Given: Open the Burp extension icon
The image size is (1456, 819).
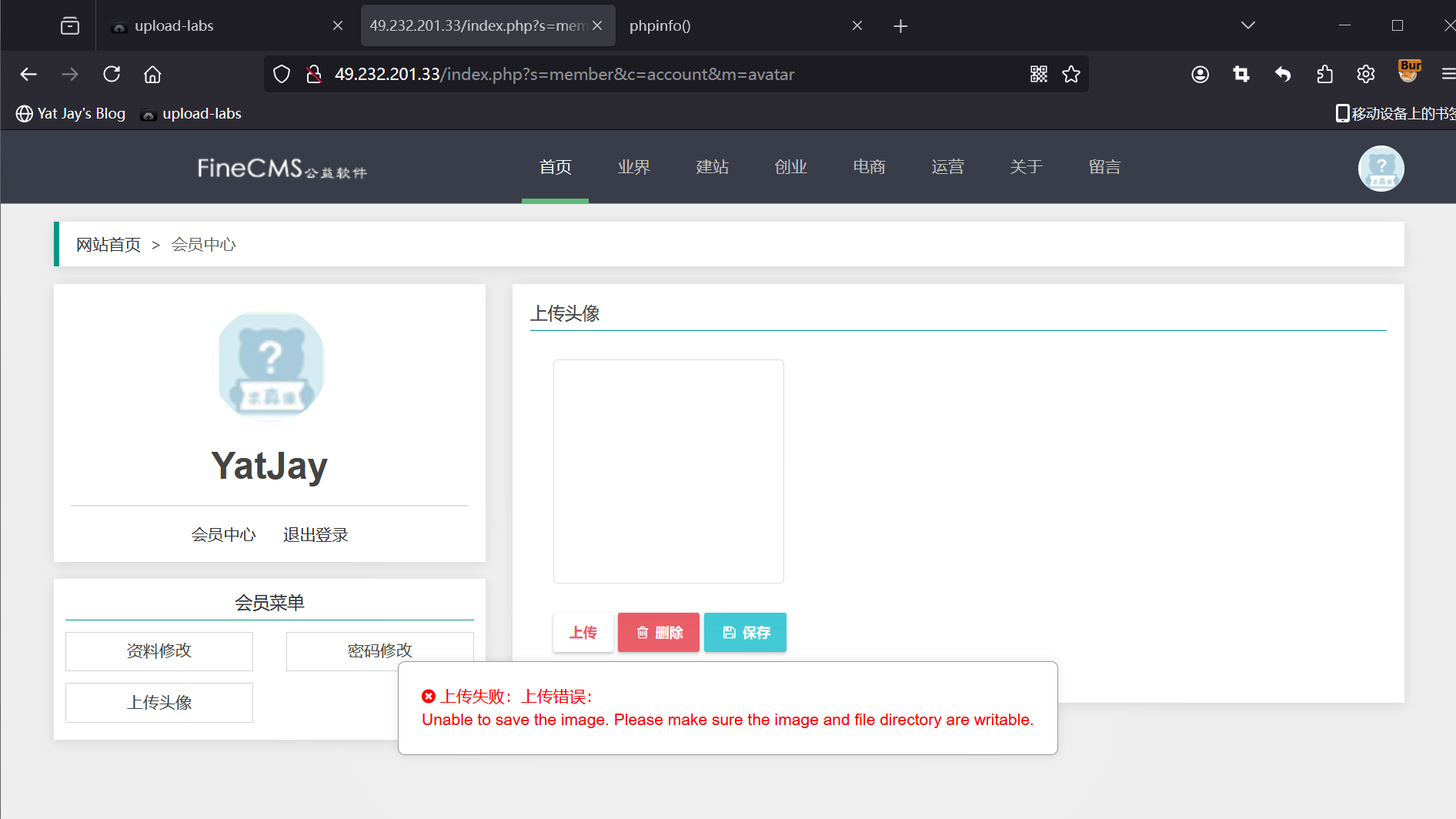Looking at the screenshot, I should point(1409,72).
